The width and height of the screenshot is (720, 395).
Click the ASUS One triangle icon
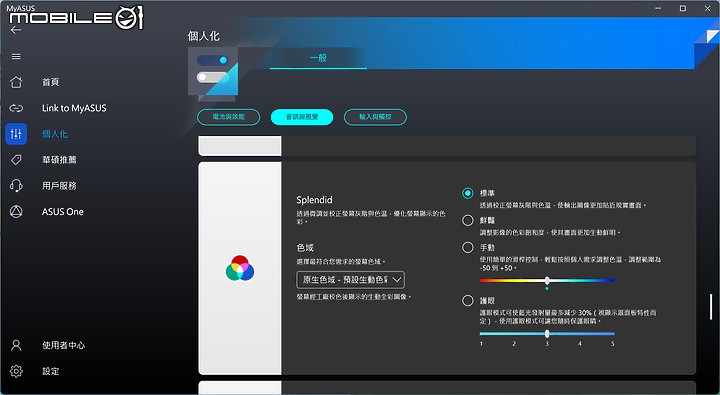(x=16, y=212)
